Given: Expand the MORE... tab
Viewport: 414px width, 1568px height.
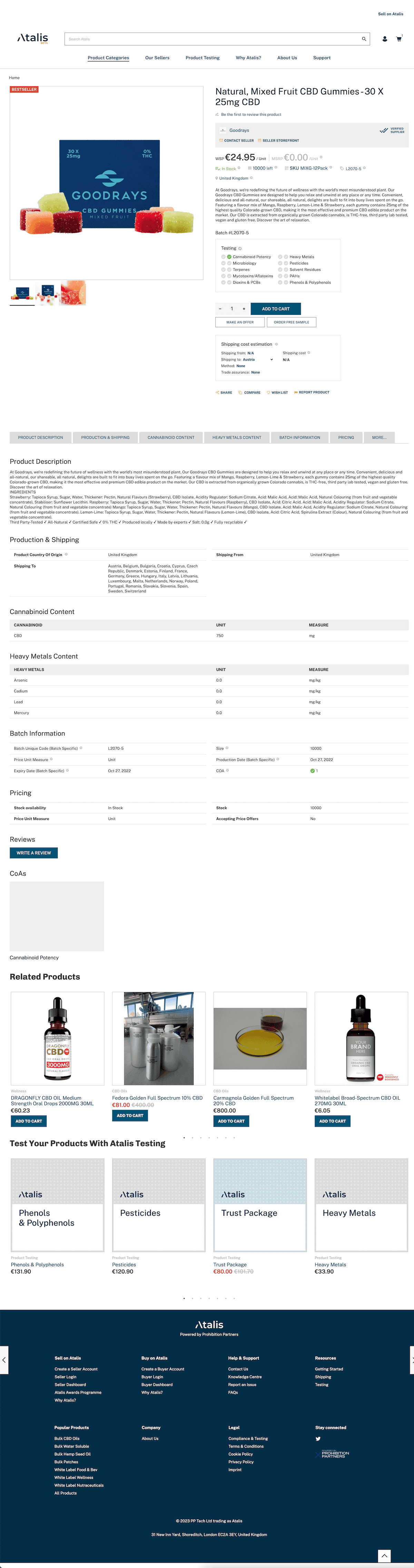Looking at the screenshot, I should point(379,437).
